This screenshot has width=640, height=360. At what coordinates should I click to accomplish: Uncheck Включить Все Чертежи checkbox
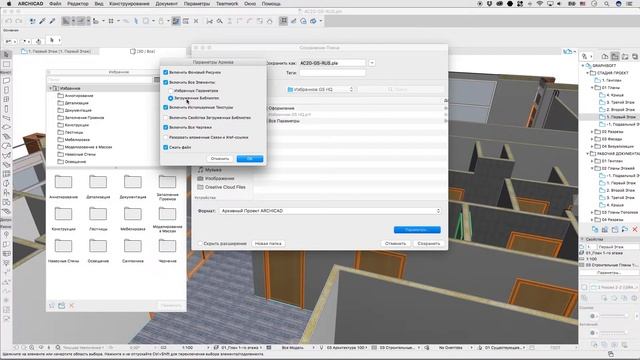165,127
